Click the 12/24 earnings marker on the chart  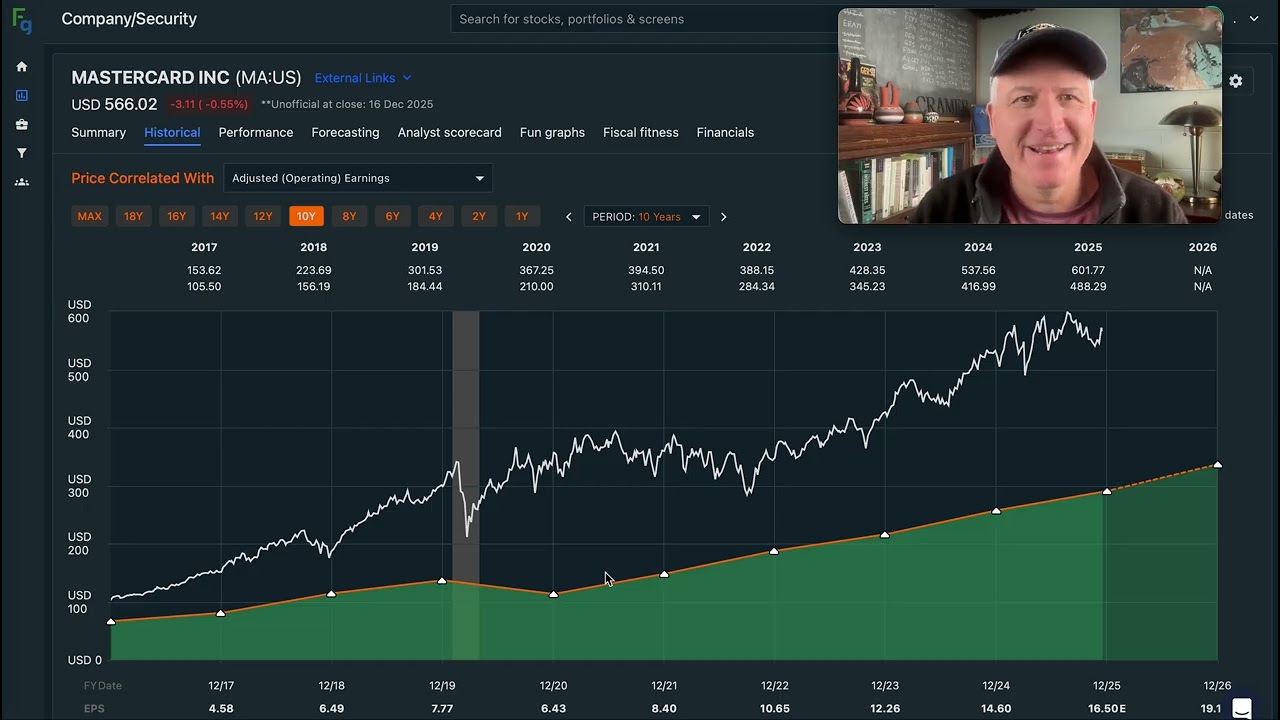[x=996, y=511]
